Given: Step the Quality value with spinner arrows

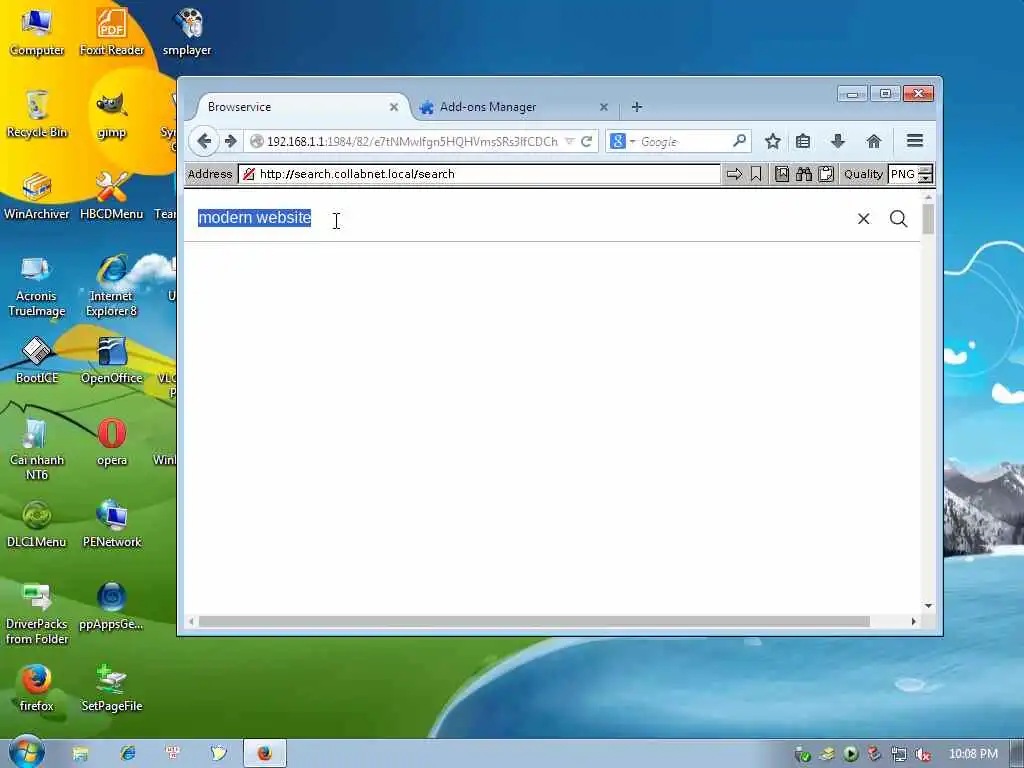Looking at the screenshot, I should coord(925,174).
